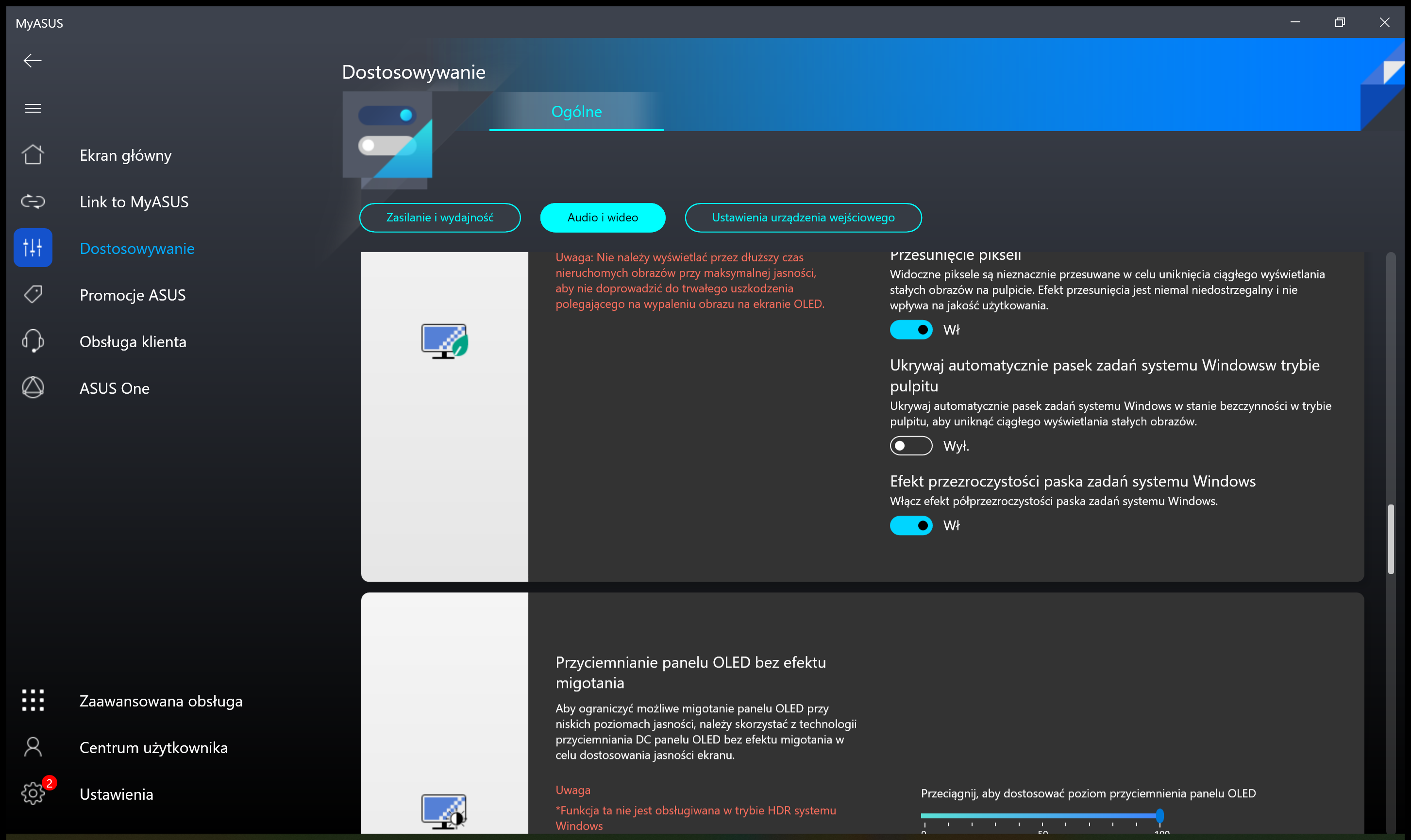Viewport: 1411px width, 840px height.
Task: Open Ekran główny menu item
Action: click(126, 155)
